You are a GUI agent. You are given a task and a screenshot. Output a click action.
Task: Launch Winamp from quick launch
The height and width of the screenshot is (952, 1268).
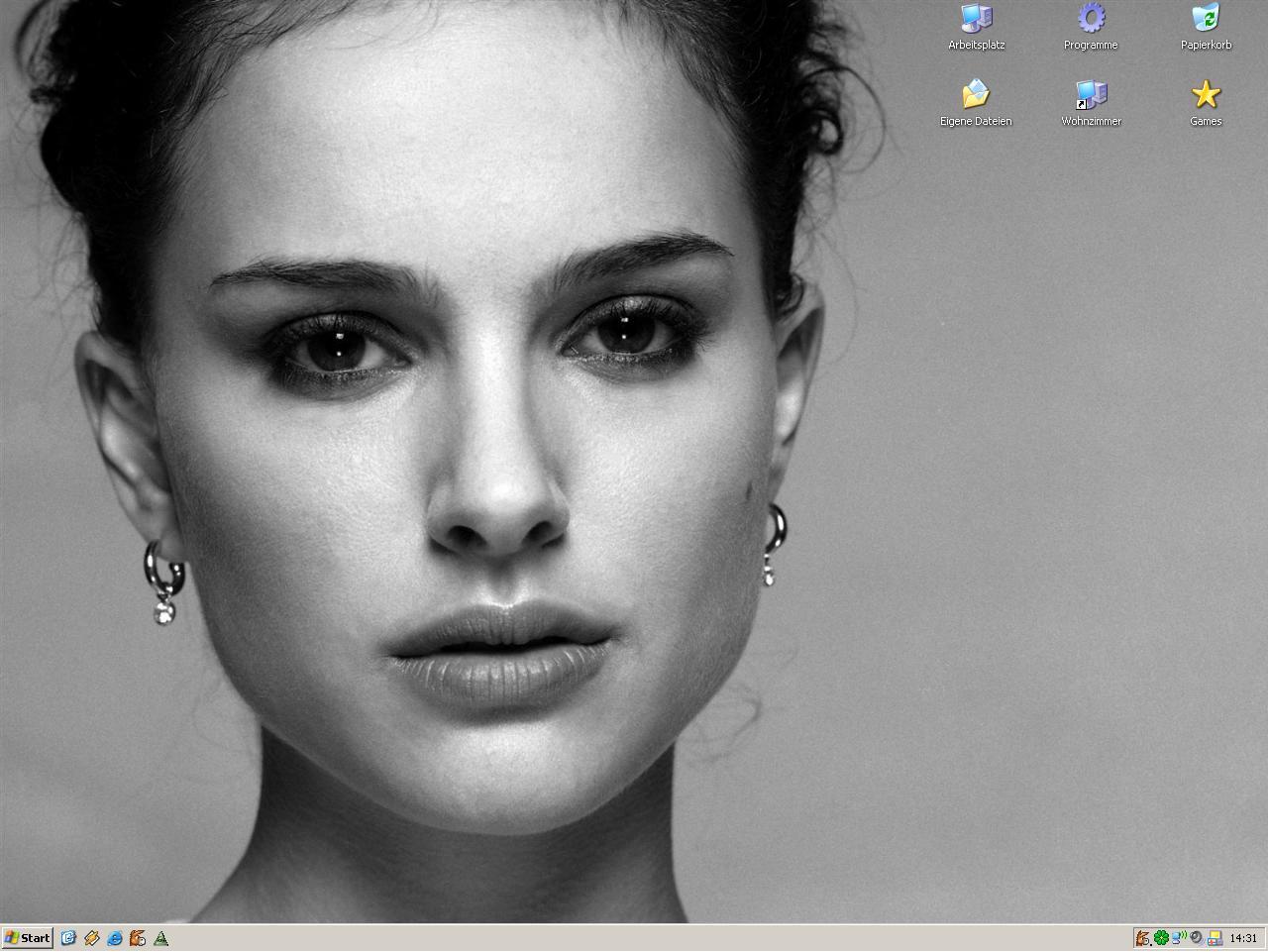91,938
